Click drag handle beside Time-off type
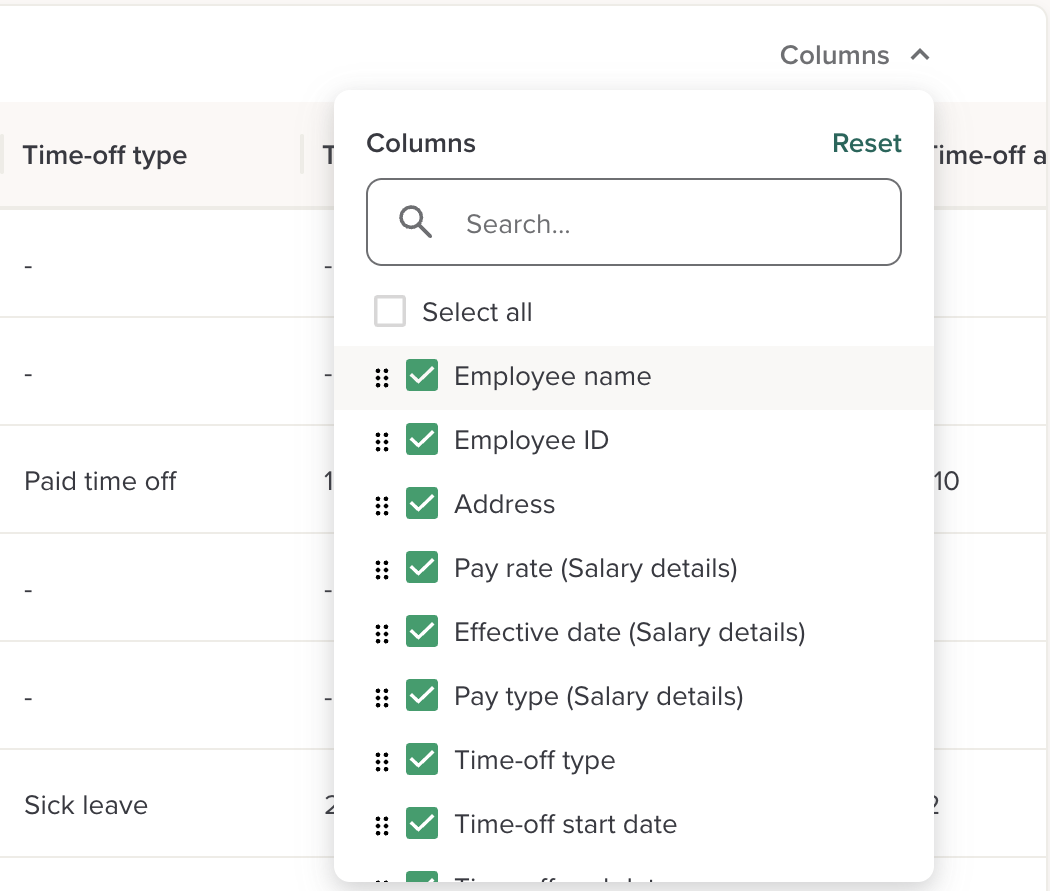The image size is (1050, 891). [x=381, y=761]
